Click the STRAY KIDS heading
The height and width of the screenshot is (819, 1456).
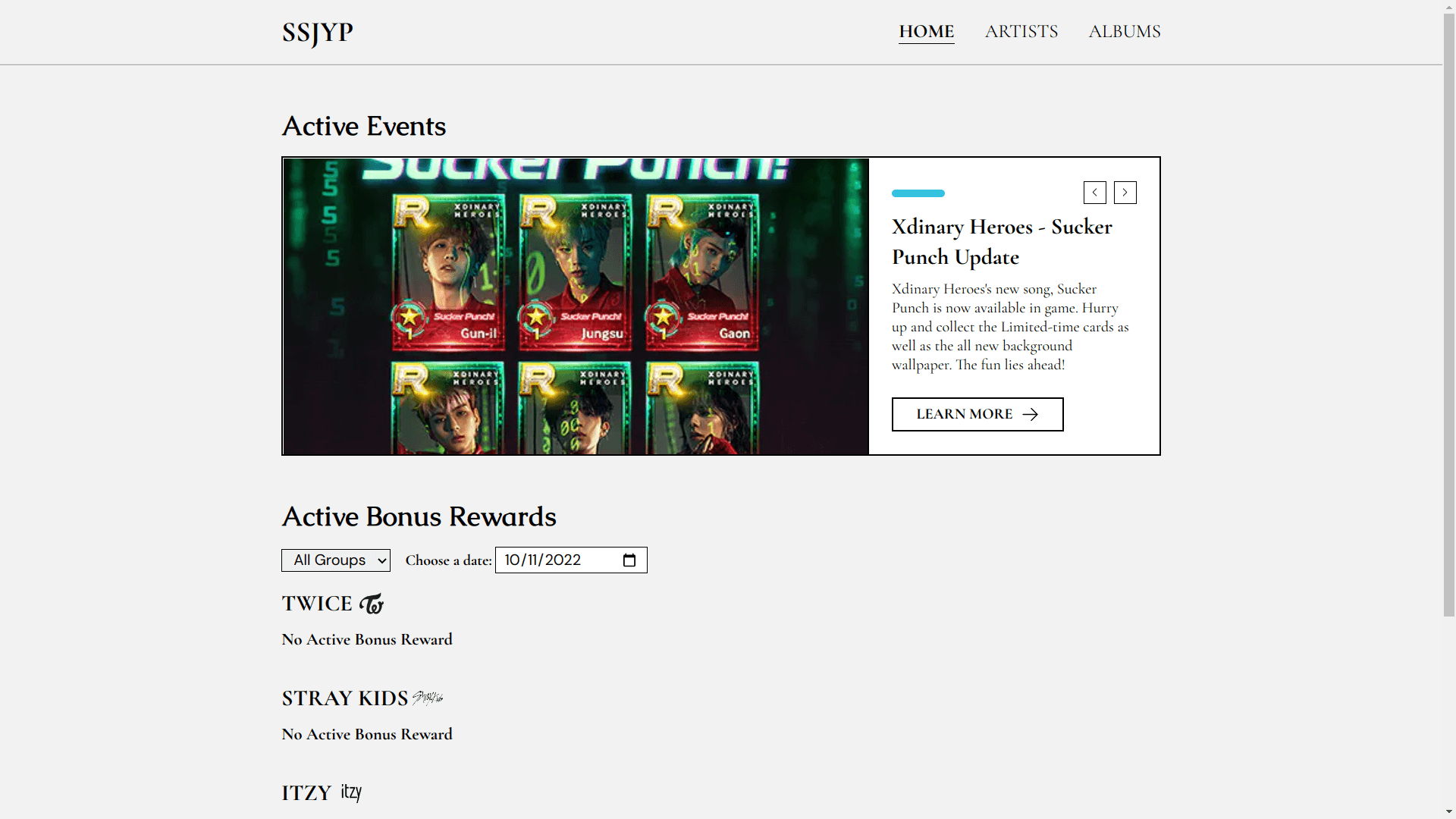(x=345, y=698)
